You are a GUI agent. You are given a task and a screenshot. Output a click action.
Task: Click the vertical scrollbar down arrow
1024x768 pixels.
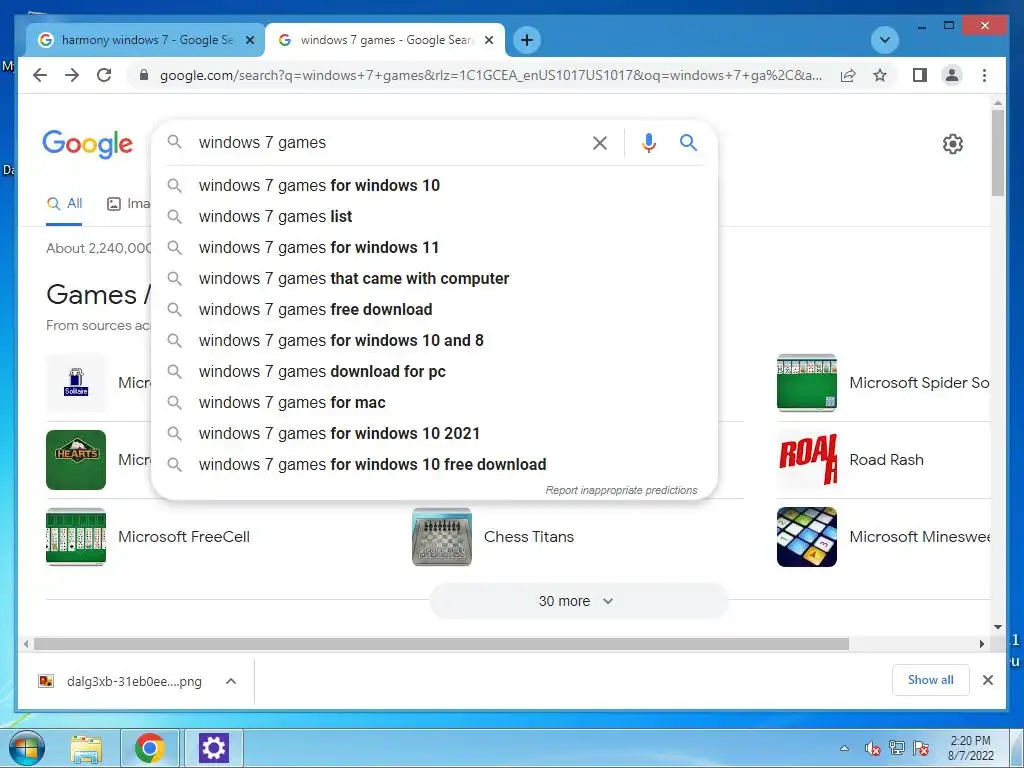[997, 627]
